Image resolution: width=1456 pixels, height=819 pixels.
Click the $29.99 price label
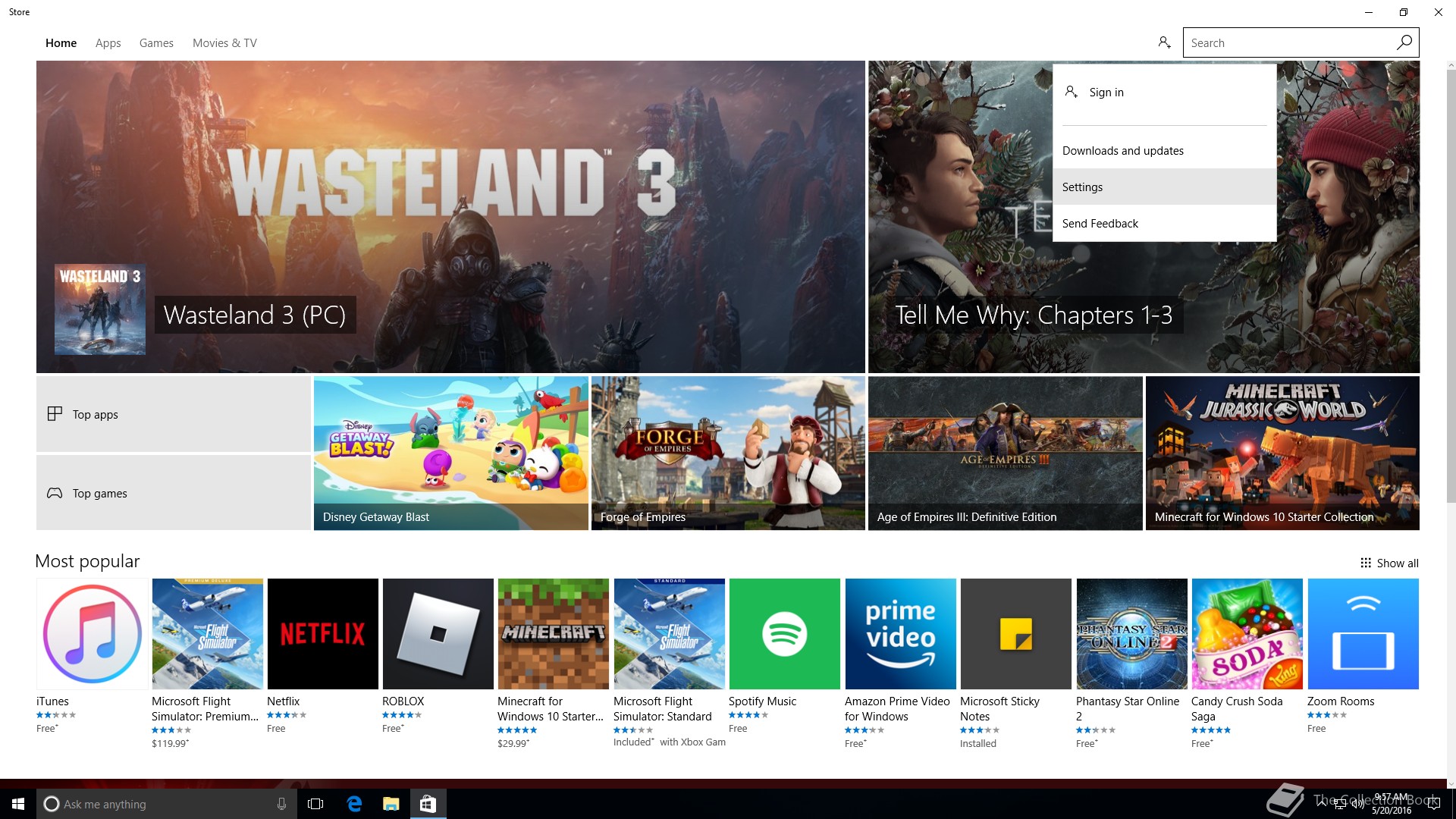tap(513, 743)
